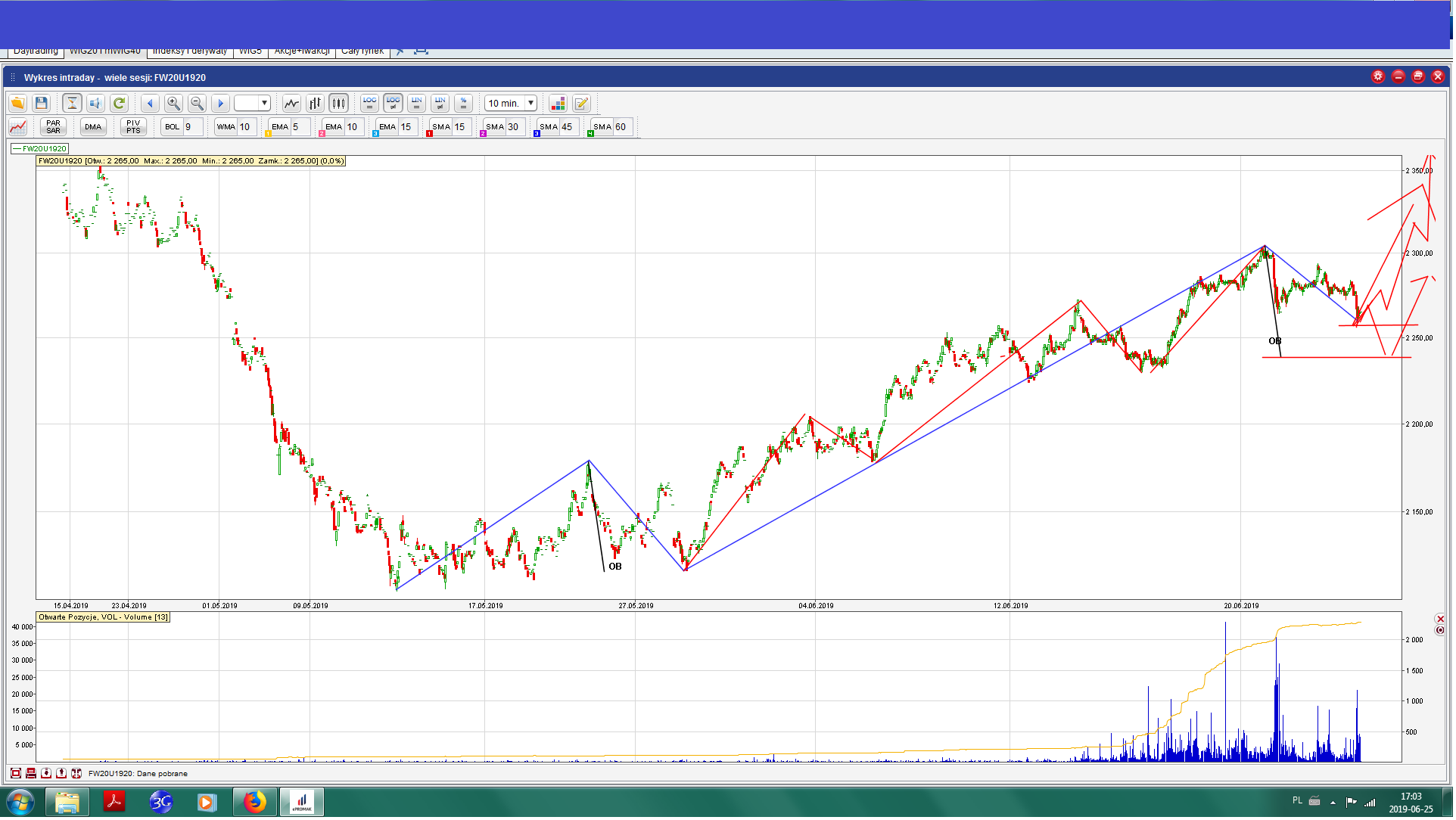Screen dimensions: 1456x820
Task: Click the EMA 5 yellow color marker
Action: [269, 134]
